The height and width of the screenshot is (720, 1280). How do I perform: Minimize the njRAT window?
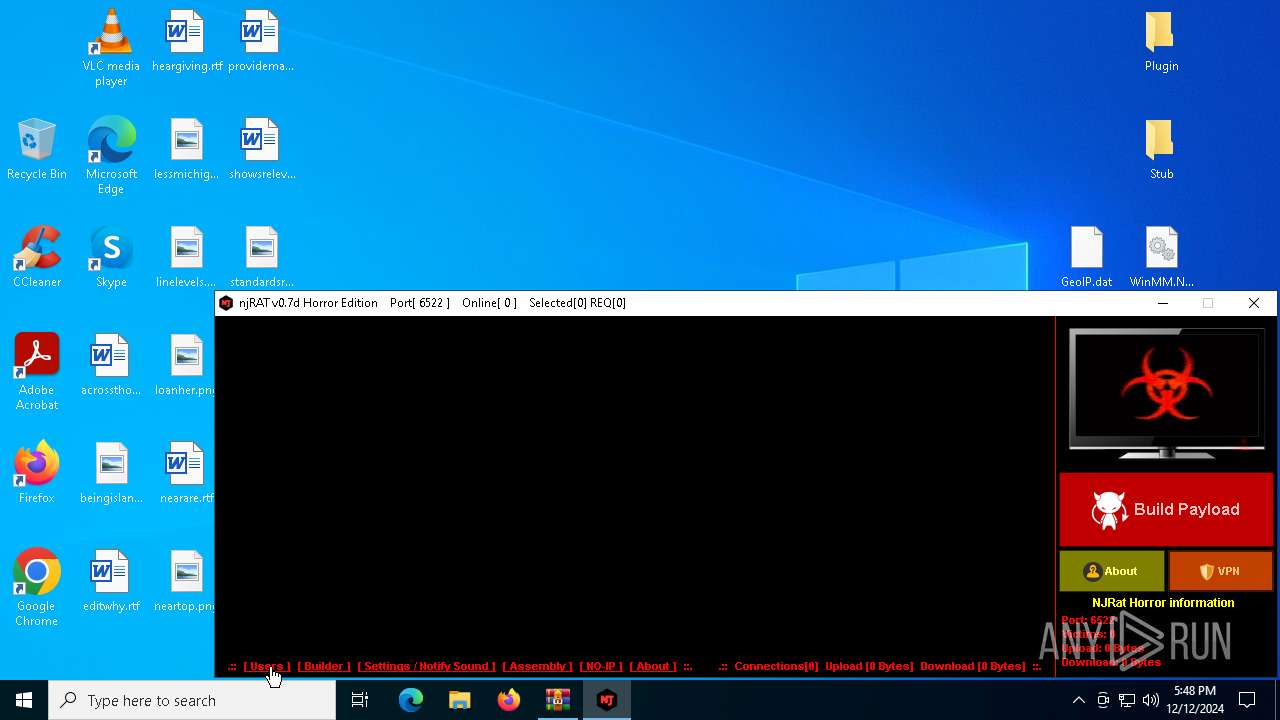pyautogui.click(x=1162, y=303)
